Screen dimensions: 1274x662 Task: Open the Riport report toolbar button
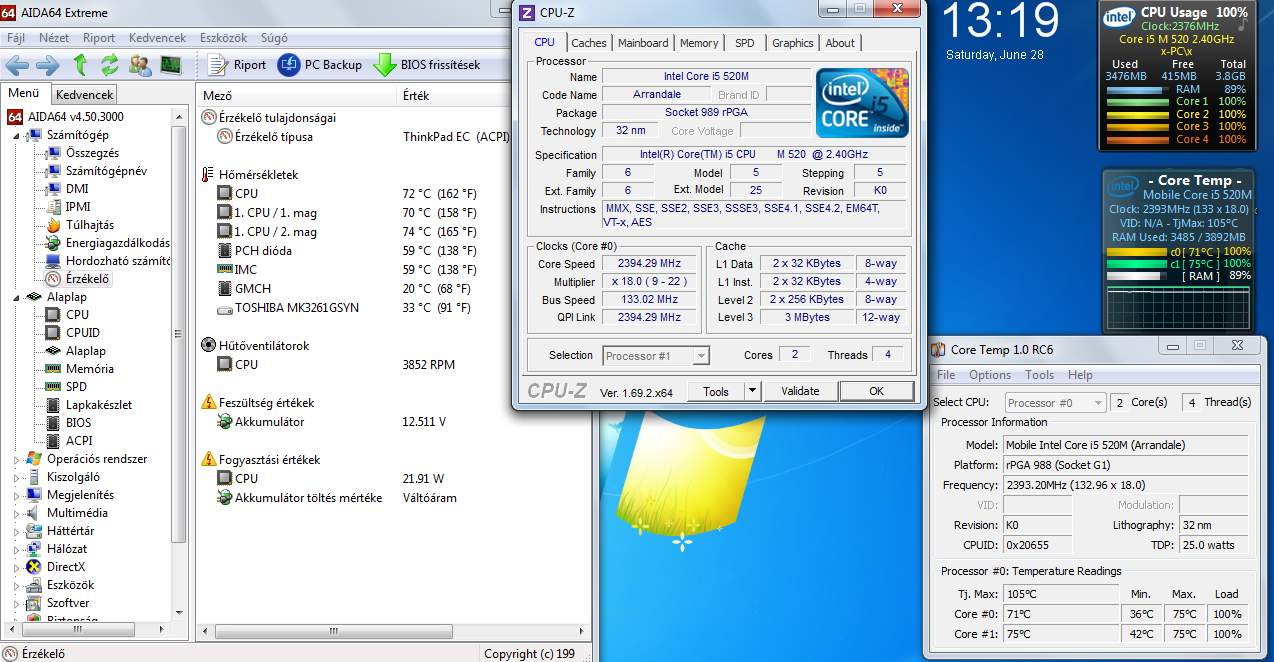pyautogui.click(x=237, y=65)
